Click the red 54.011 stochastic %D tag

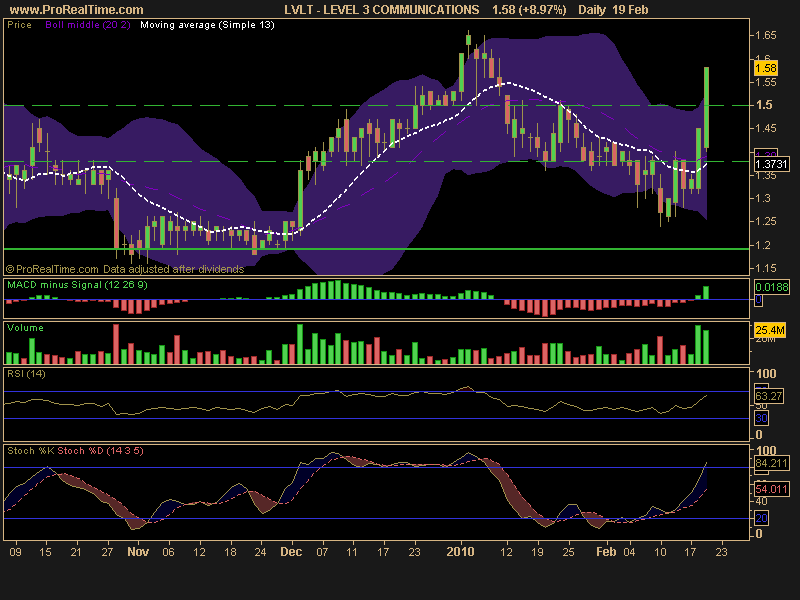(771, 489)
